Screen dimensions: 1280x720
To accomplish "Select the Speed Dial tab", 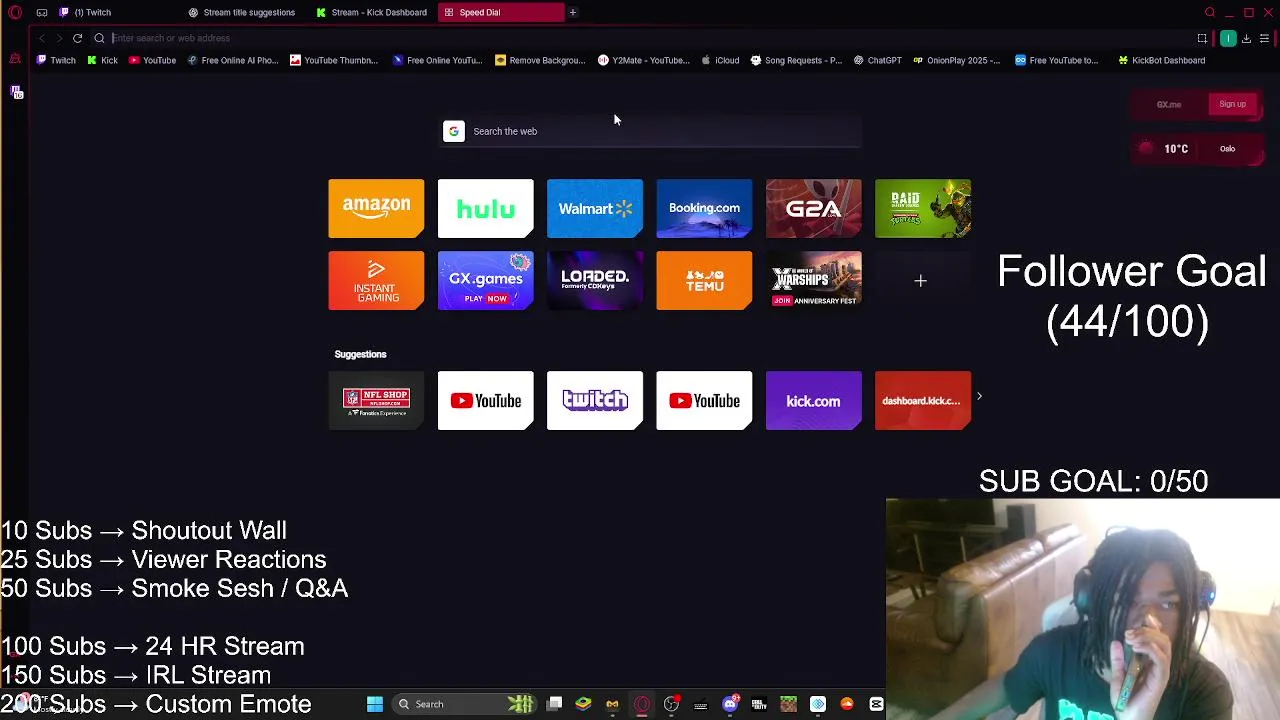I will 500,12.
